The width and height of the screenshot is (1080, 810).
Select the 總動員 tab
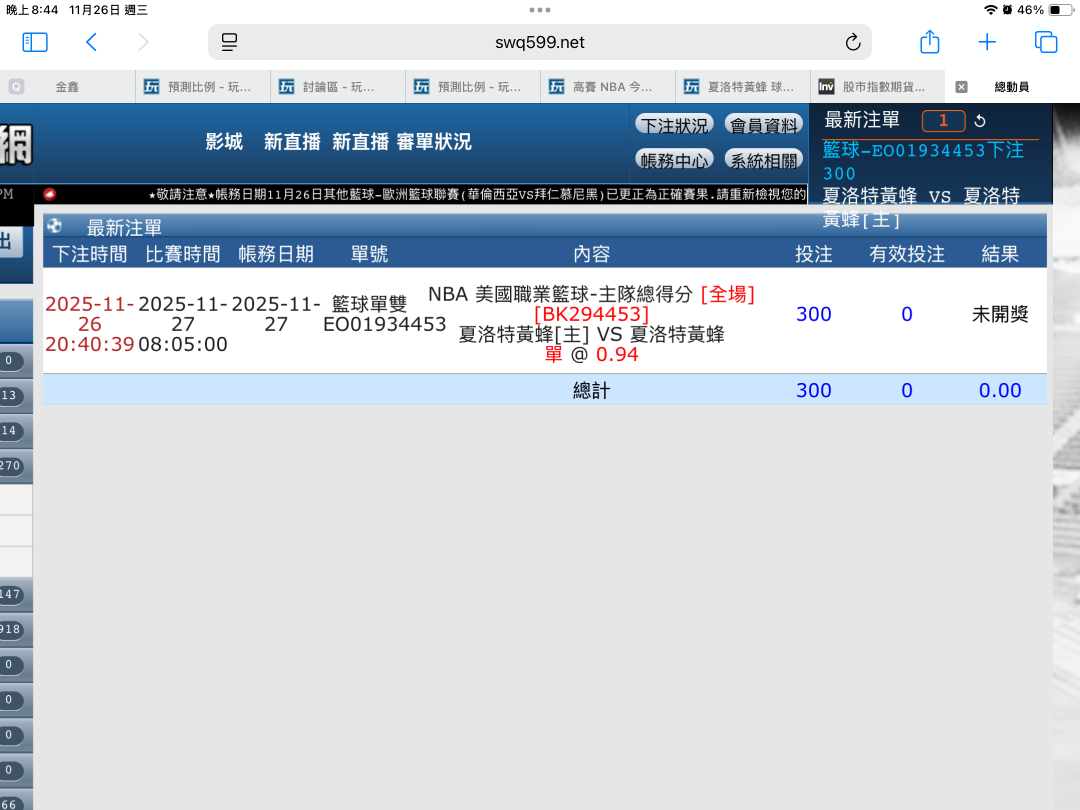pyautogui.click(x=1012, y=87)
